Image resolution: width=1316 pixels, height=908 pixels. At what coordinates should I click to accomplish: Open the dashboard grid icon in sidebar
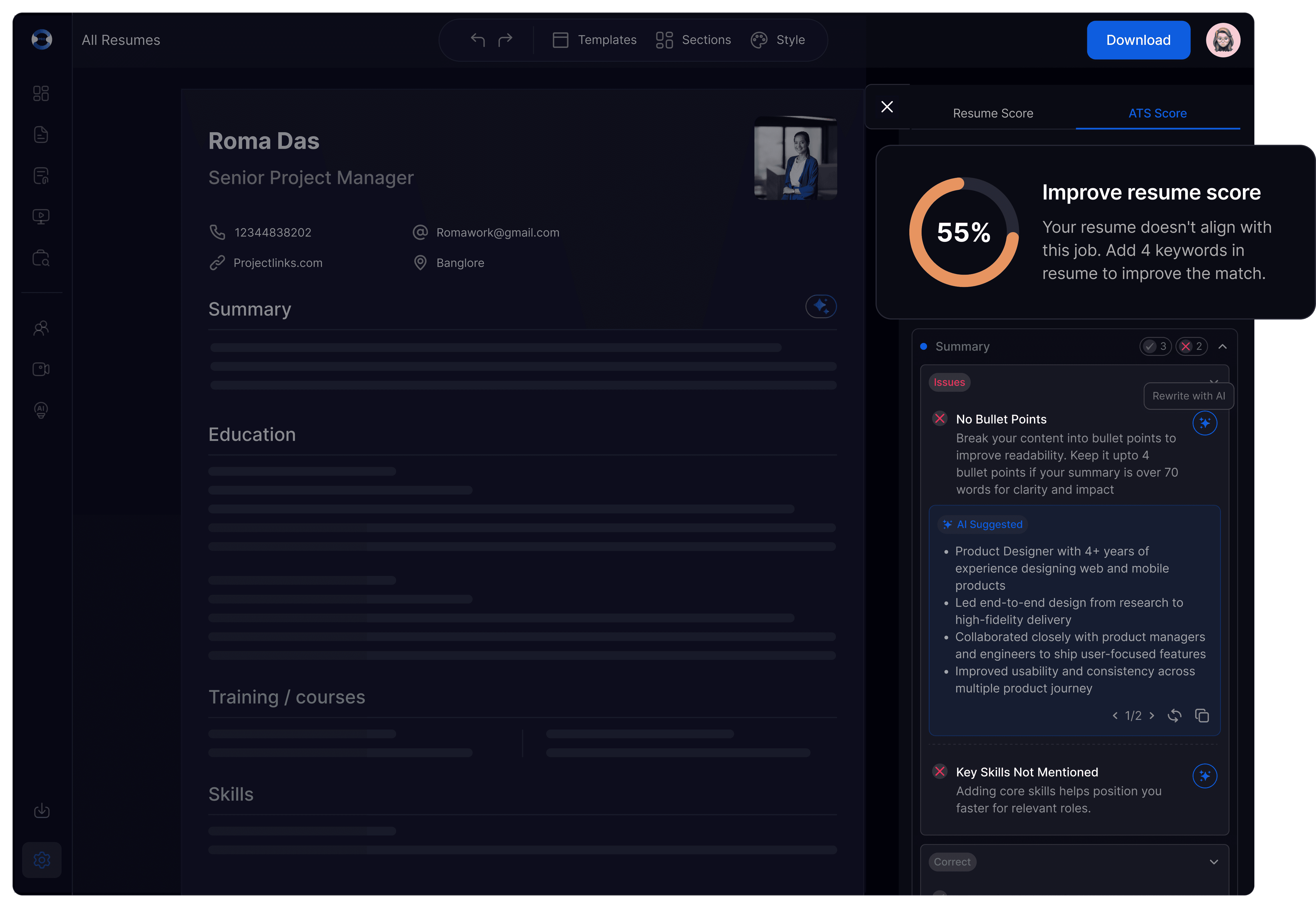pos(41,93)
